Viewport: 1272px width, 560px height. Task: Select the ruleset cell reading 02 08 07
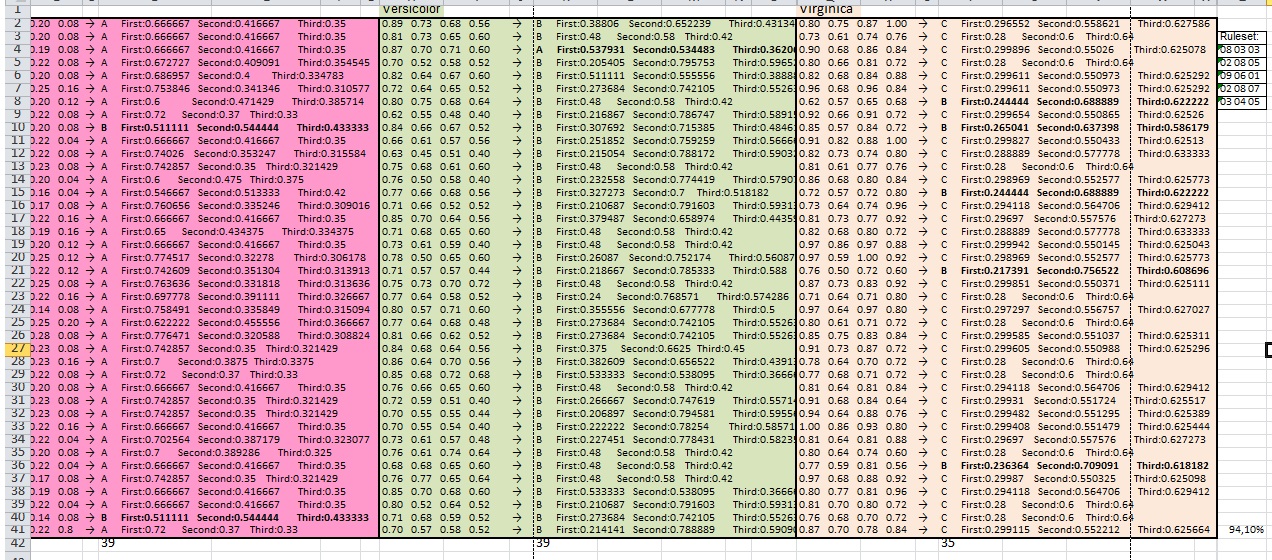point(1242,88)
